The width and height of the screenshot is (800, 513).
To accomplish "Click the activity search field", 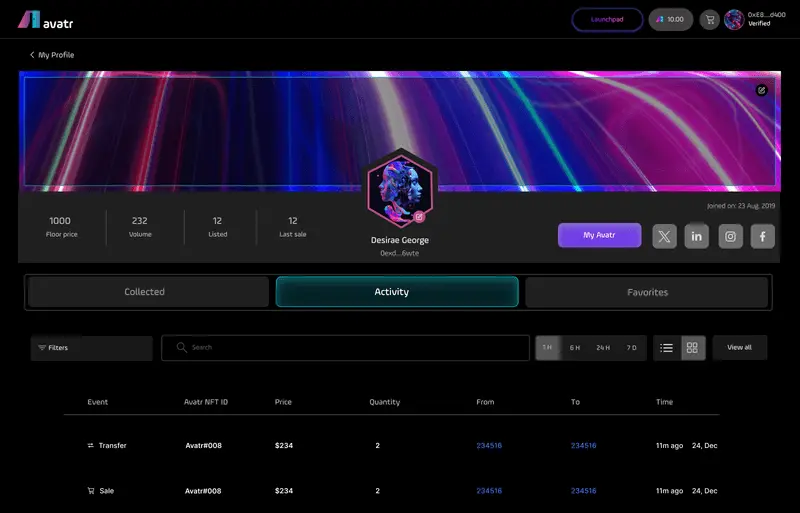I will tap(345, 348).
